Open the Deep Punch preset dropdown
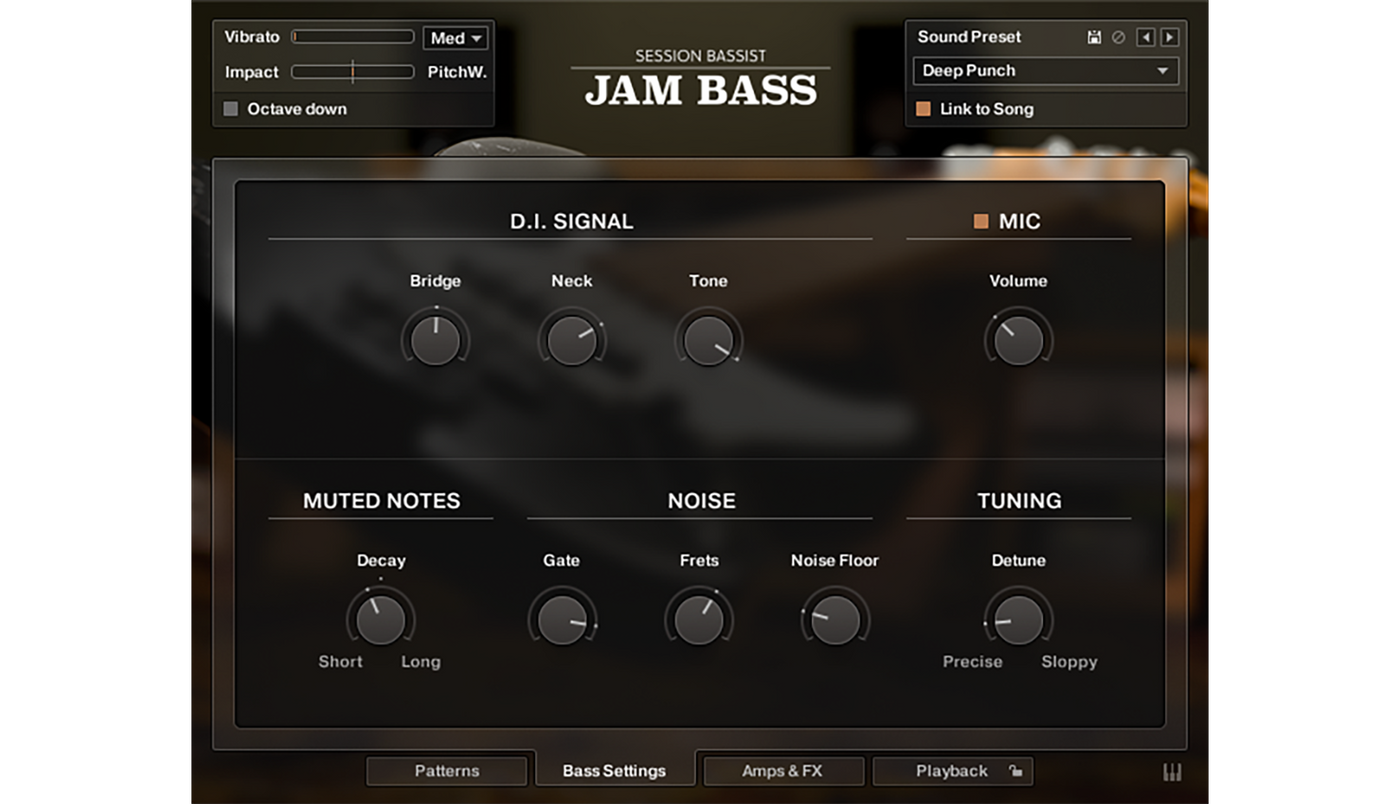Viewport: 1400px width, 804px height. click(1046, 71)
